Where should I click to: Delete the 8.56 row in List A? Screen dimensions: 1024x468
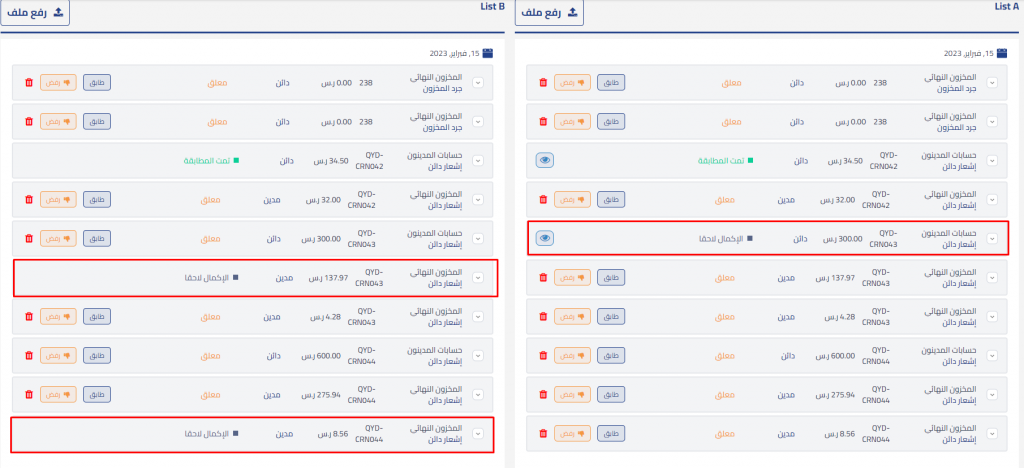(543, 433)
